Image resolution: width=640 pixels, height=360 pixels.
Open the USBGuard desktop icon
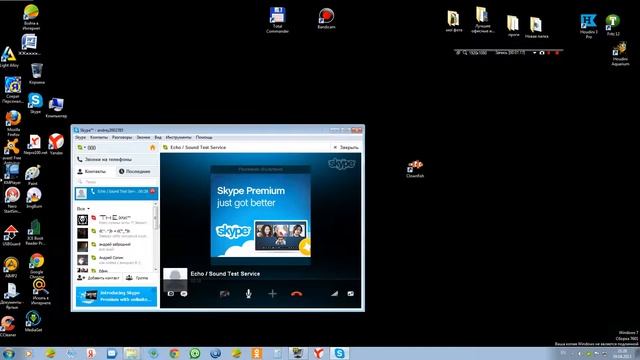pos(11,235)
